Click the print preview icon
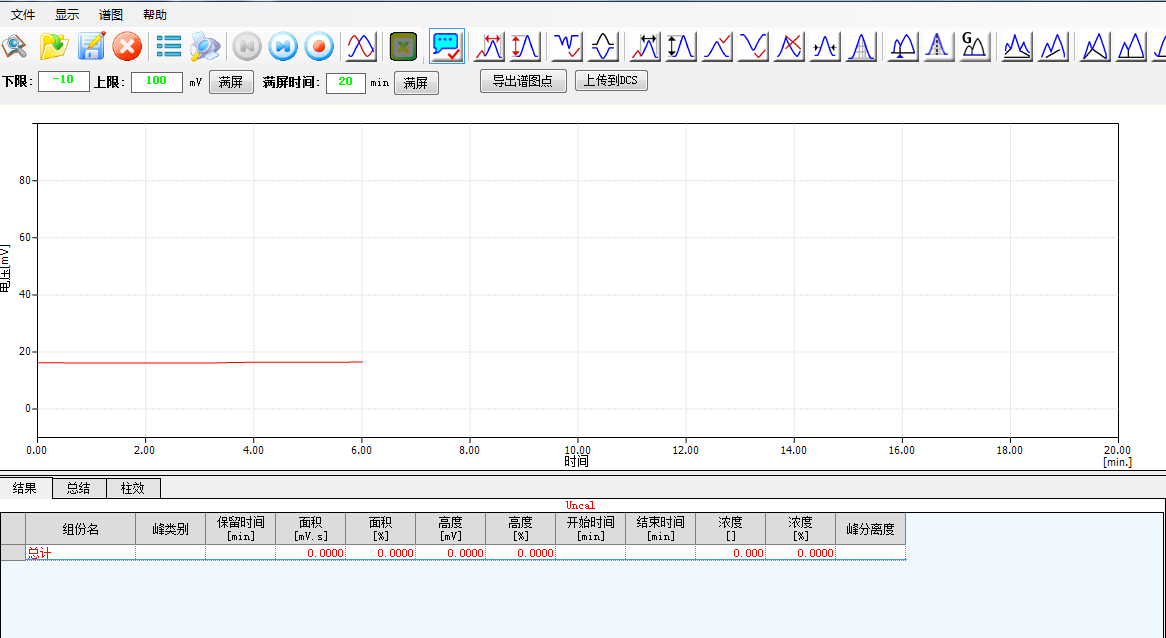1166x638 pixels. click(x=204, y=47)
